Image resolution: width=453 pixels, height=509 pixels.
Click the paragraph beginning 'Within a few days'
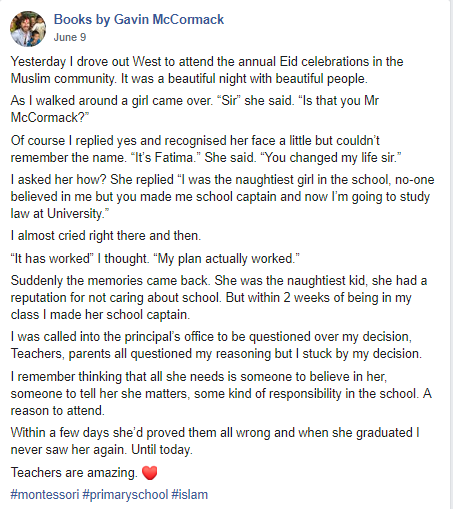click(215, 441)
